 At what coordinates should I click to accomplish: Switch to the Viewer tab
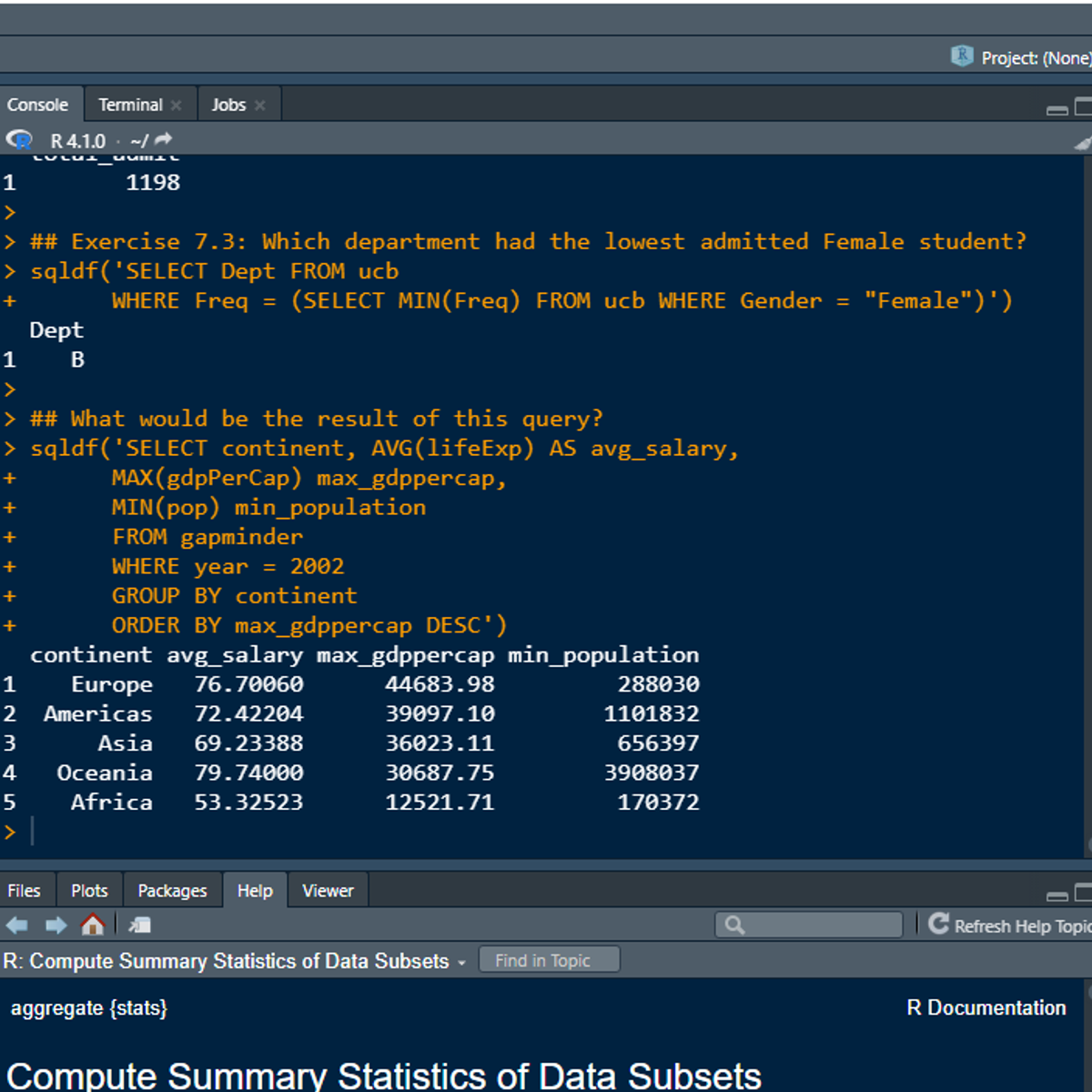(x=328, y=890)
